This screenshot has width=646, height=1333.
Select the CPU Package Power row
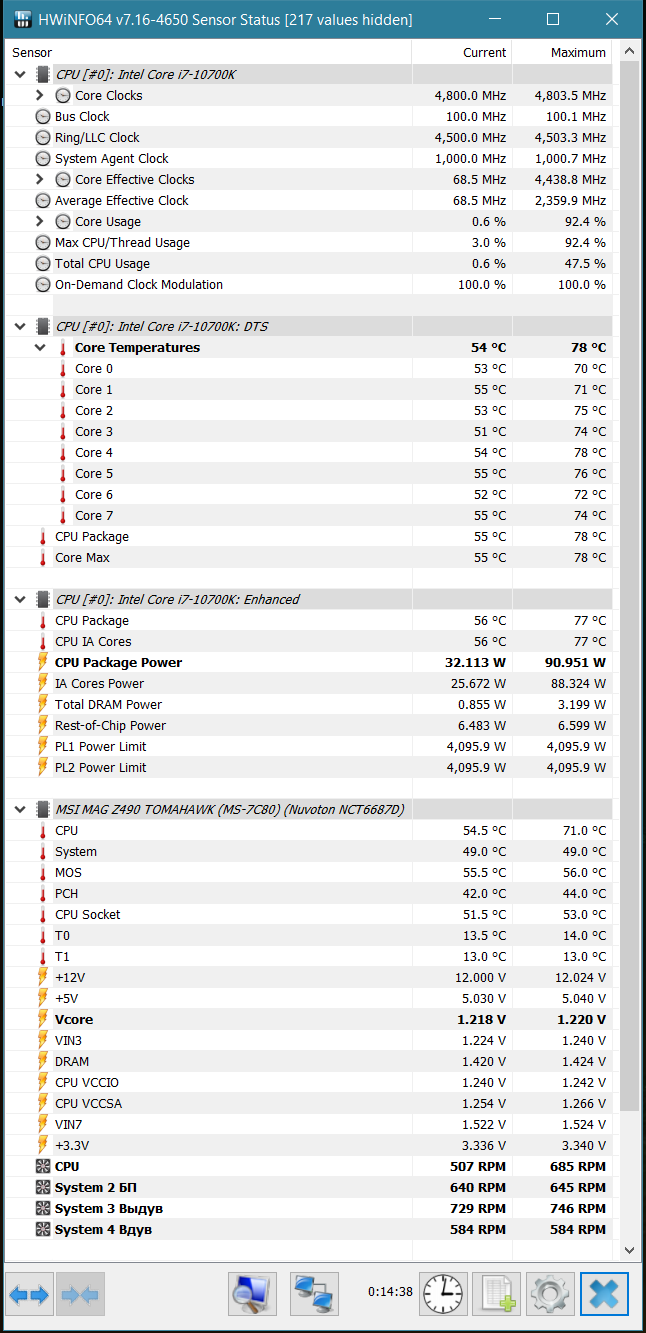tap(309, 662)
